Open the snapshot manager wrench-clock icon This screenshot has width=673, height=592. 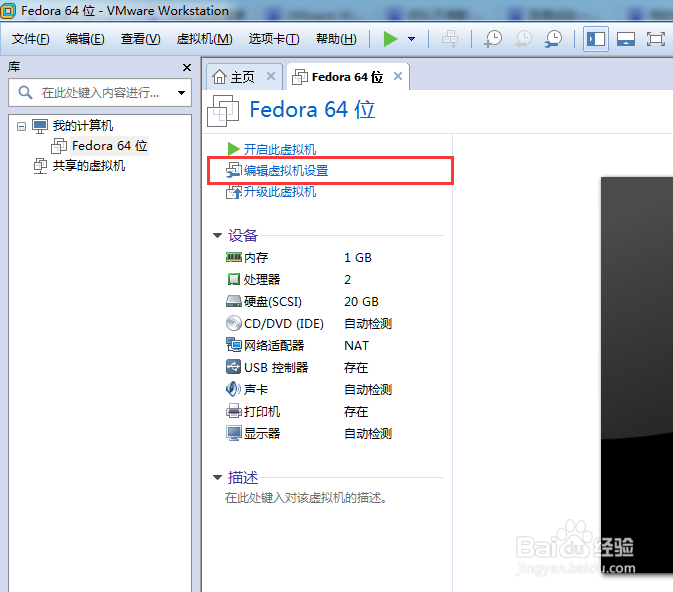click(553, 39)
